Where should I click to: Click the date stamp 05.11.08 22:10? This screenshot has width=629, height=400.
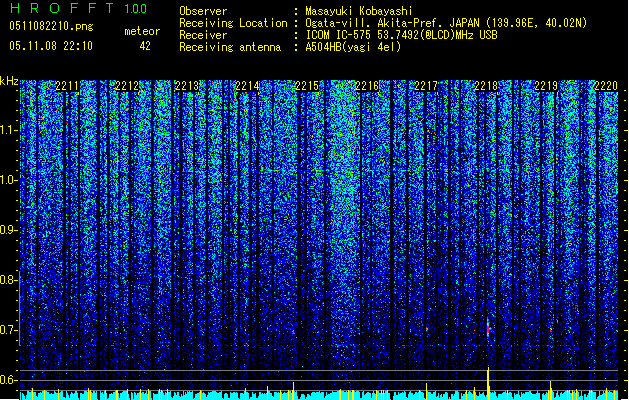[x=51, y=46]
